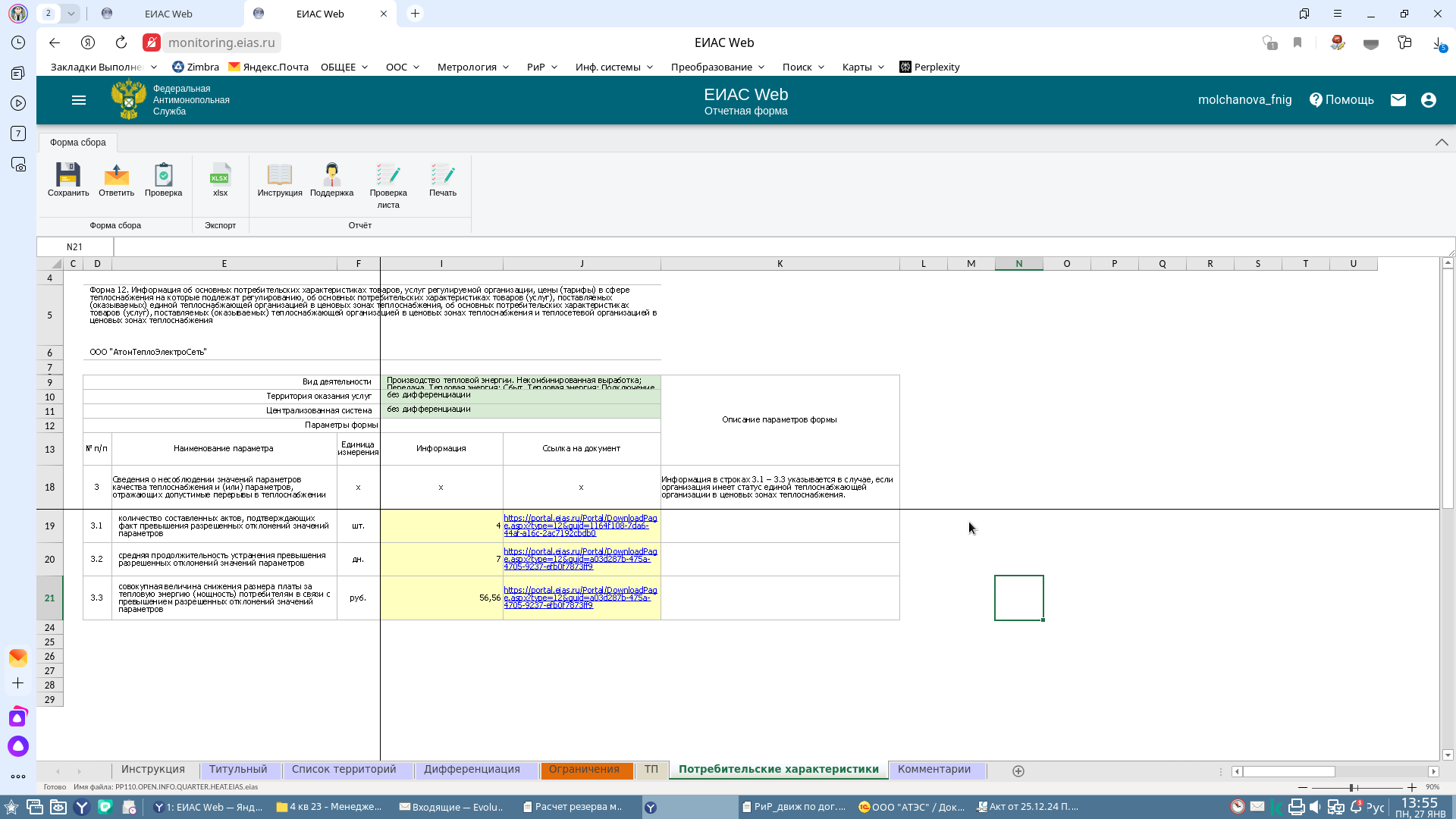Screen dimensions: 1456x819
Task: Expand Метрология bookmarks folder
Action: tap(473, 67)
